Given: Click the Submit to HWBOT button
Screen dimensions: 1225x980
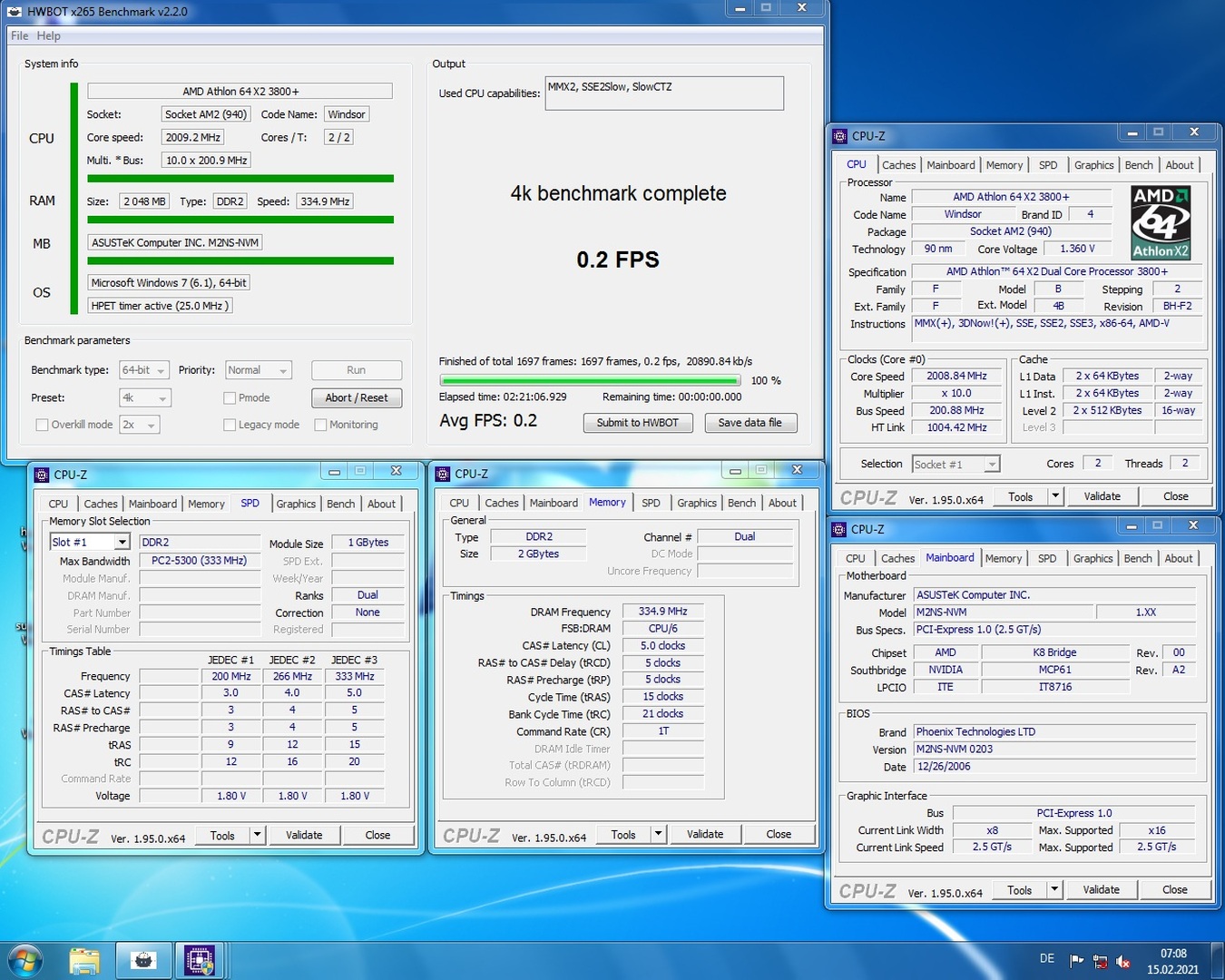Looking at the screenshot, I should coord(637,423).
